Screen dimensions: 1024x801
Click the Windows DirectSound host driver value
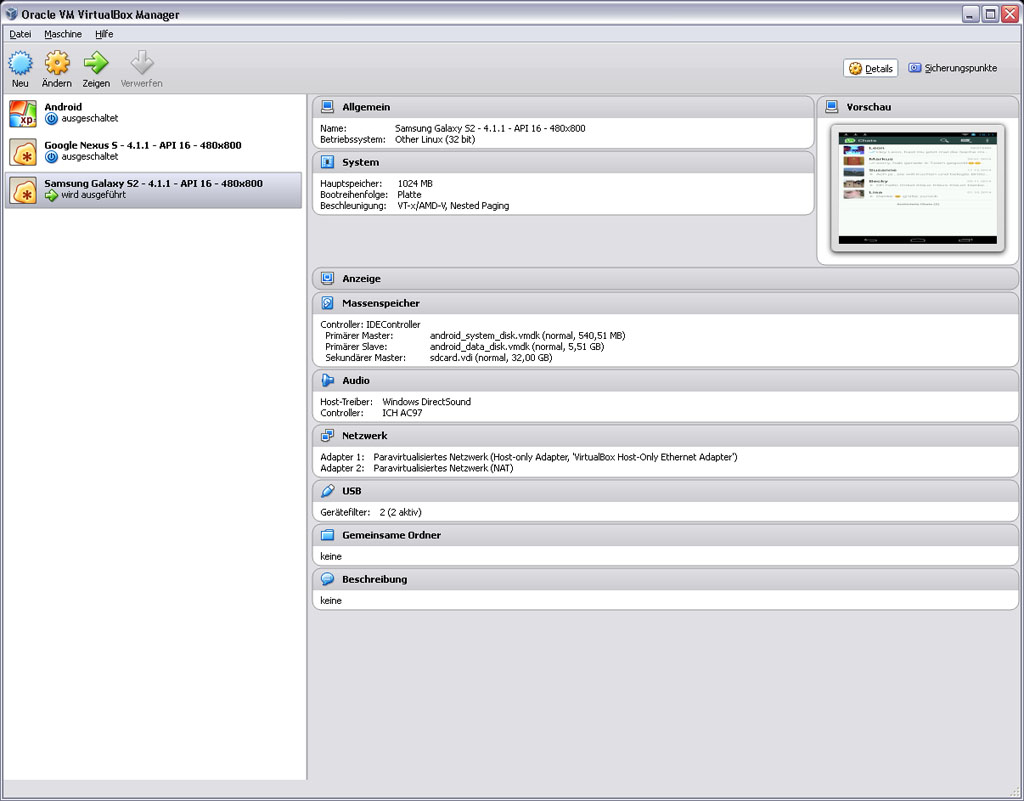tap(426, 401)
